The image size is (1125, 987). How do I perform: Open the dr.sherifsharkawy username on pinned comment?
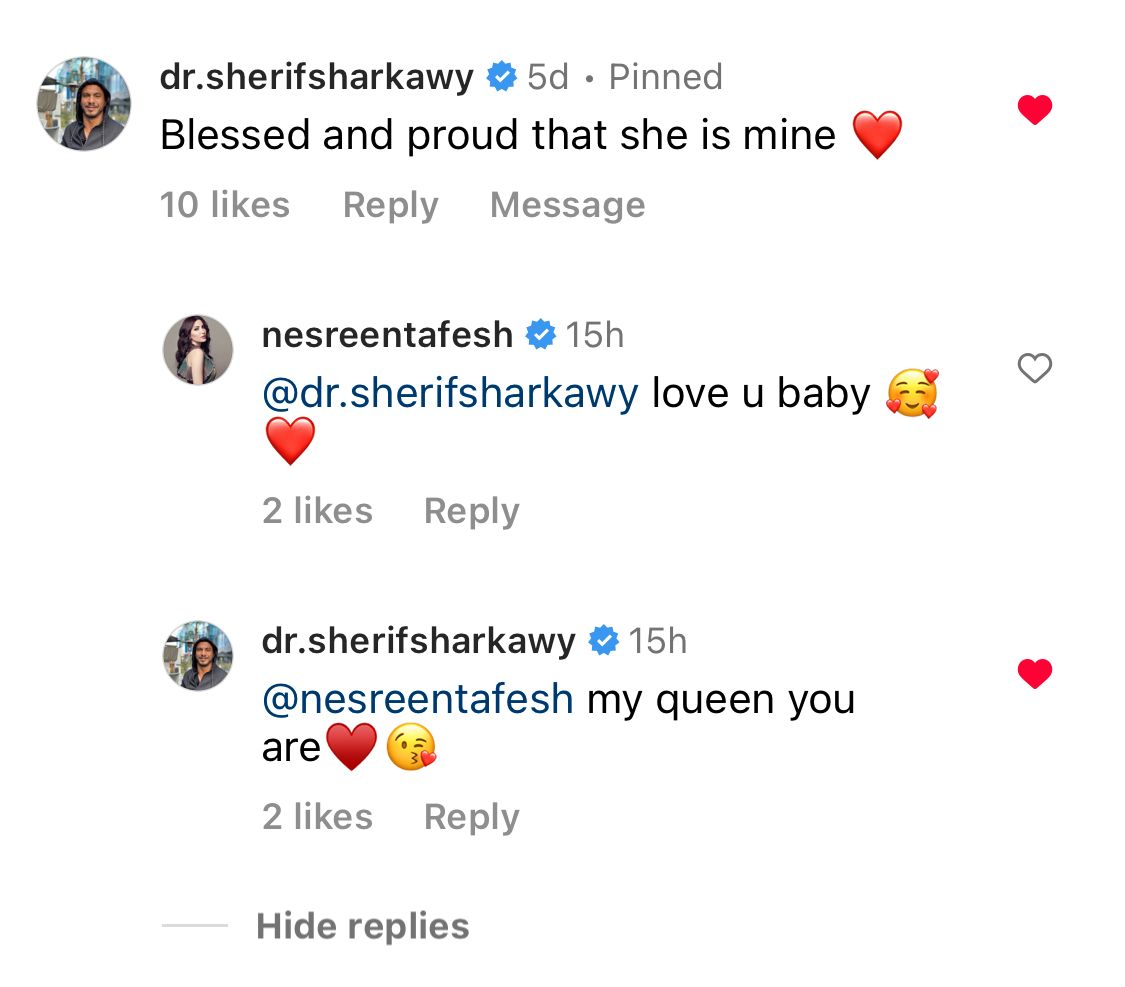[317, 77]
